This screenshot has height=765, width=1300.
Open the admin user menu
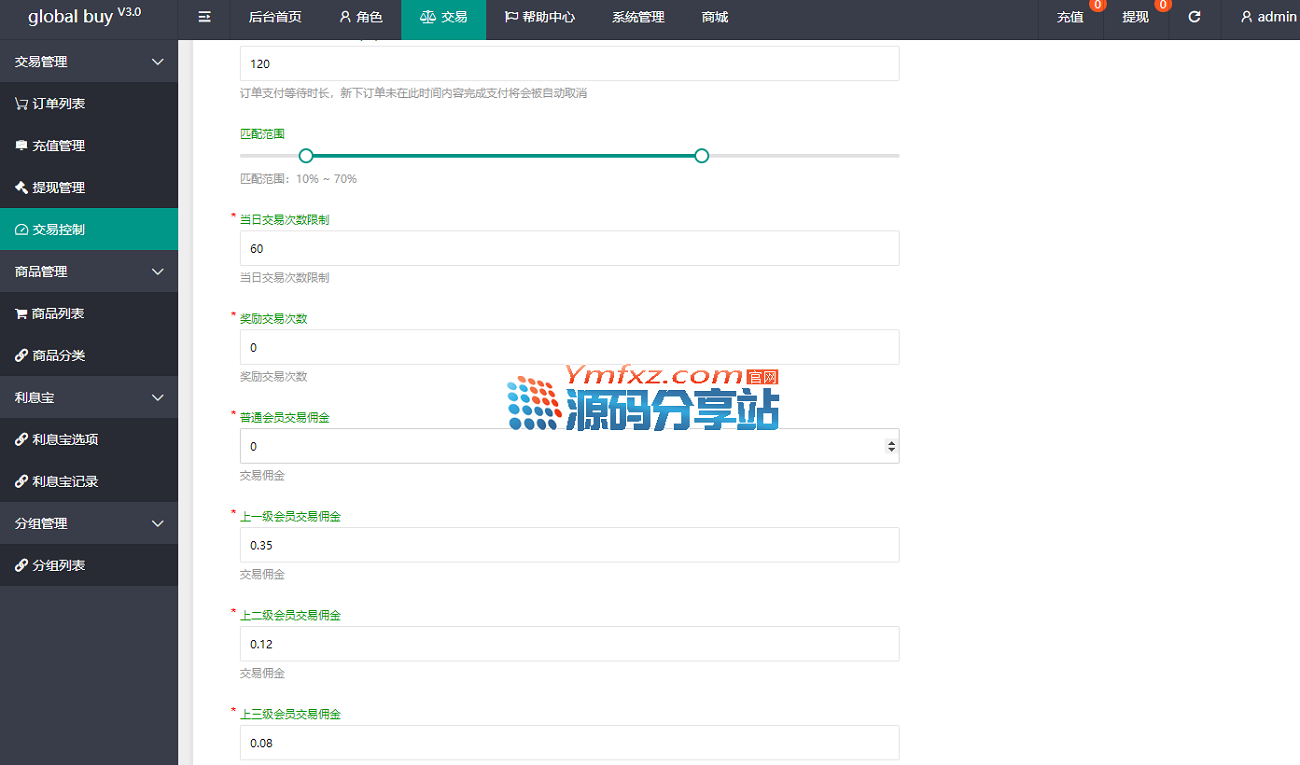(1268, 18)
